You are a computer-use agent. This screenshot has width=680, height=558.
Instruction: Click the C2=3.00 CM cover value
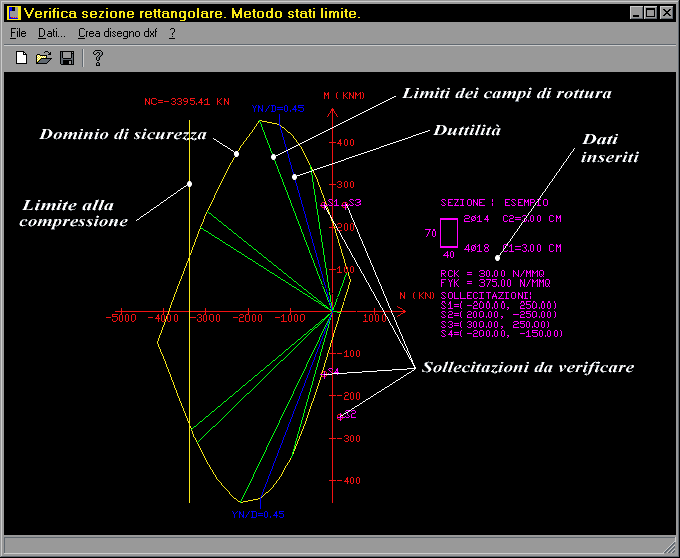coord(532,219)
